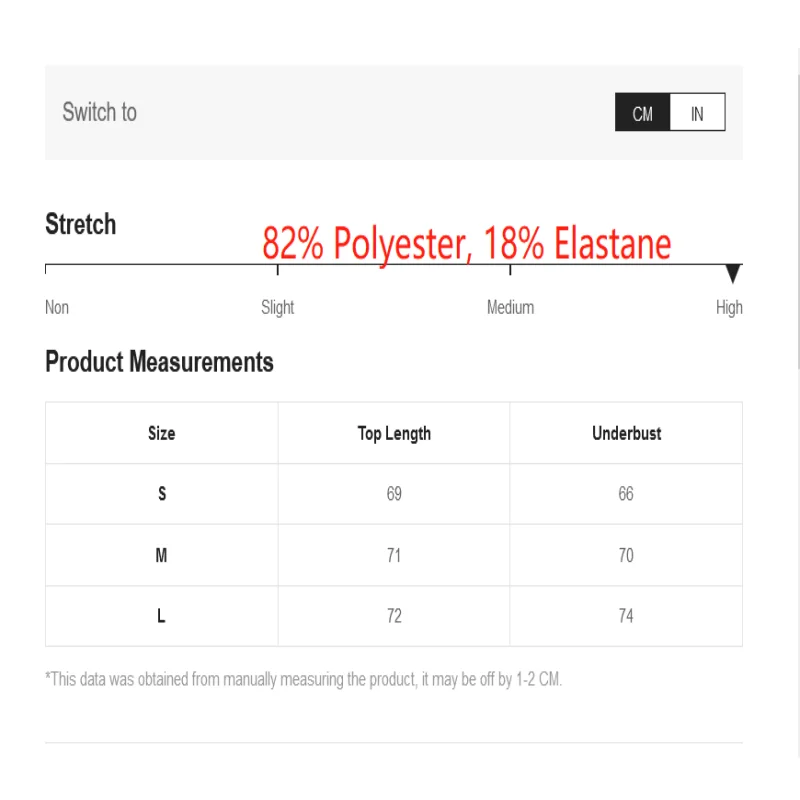
Task: Click the Underbust value 66
Action: [x=626, y=494]
